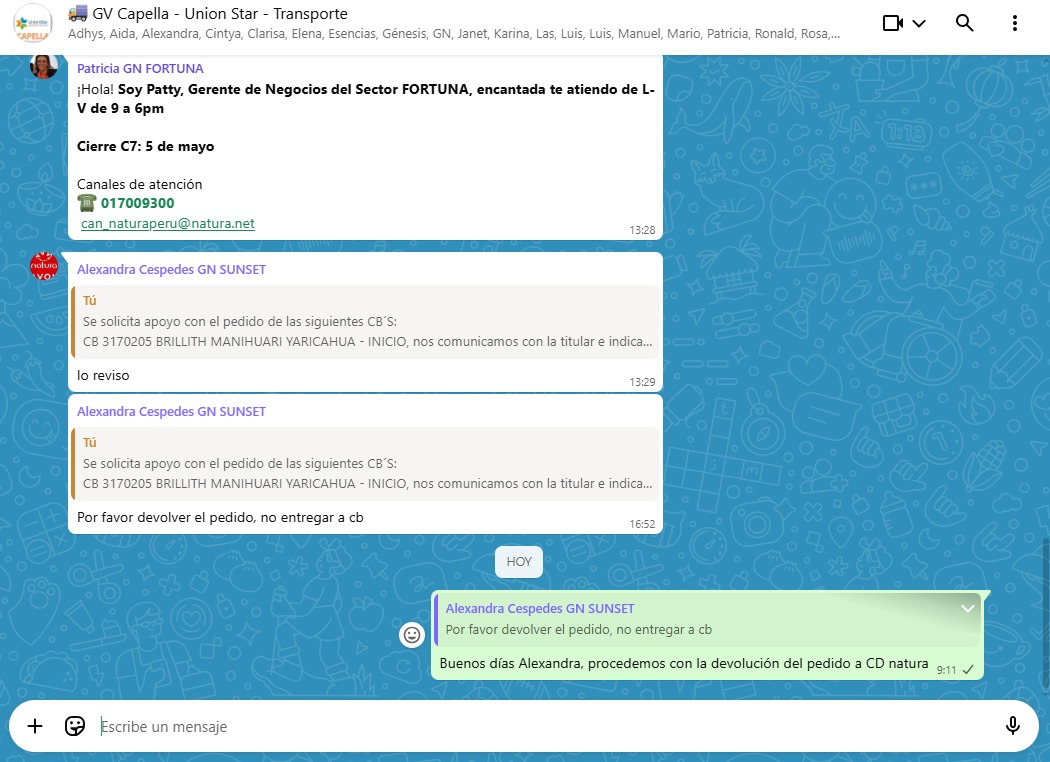
Task: Focus the Escribe un mensaje input field
Action: coord(540,727)
